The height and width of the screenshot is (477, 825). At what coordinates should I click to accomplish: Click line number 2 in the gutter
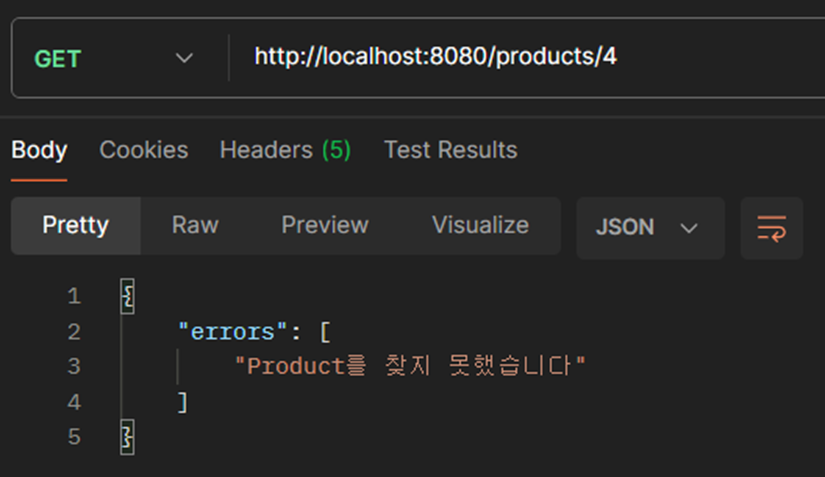point(74,332)
